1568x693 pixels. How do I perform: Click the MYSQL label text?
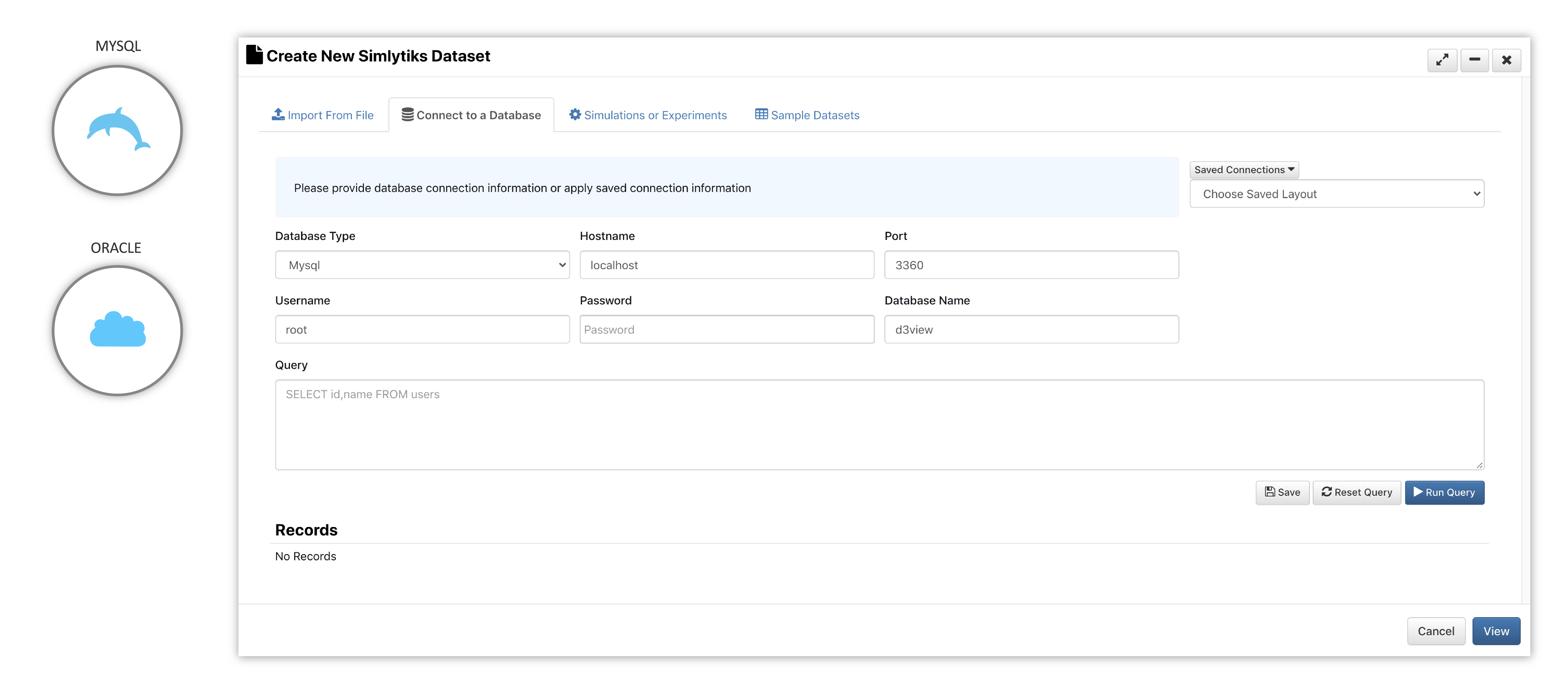118,46
